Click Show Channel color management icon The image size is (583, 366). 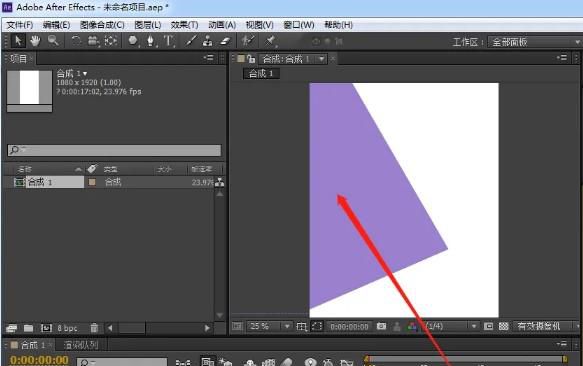(412, 327)
